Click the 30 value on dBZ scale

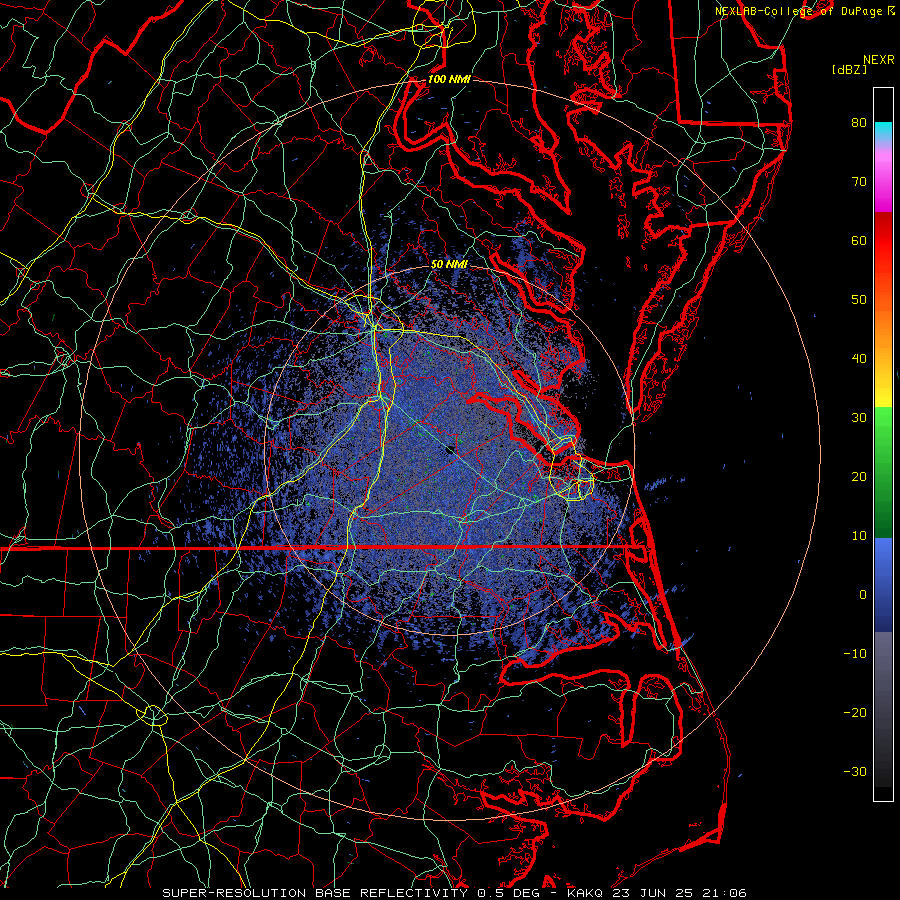click(x=859, y=418)
